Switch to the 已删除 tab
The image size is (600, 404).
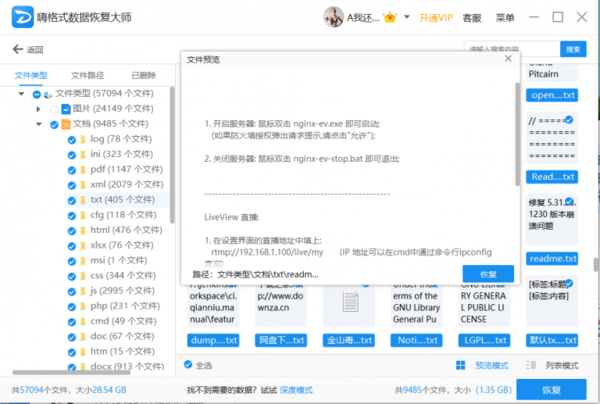(144, 75)
